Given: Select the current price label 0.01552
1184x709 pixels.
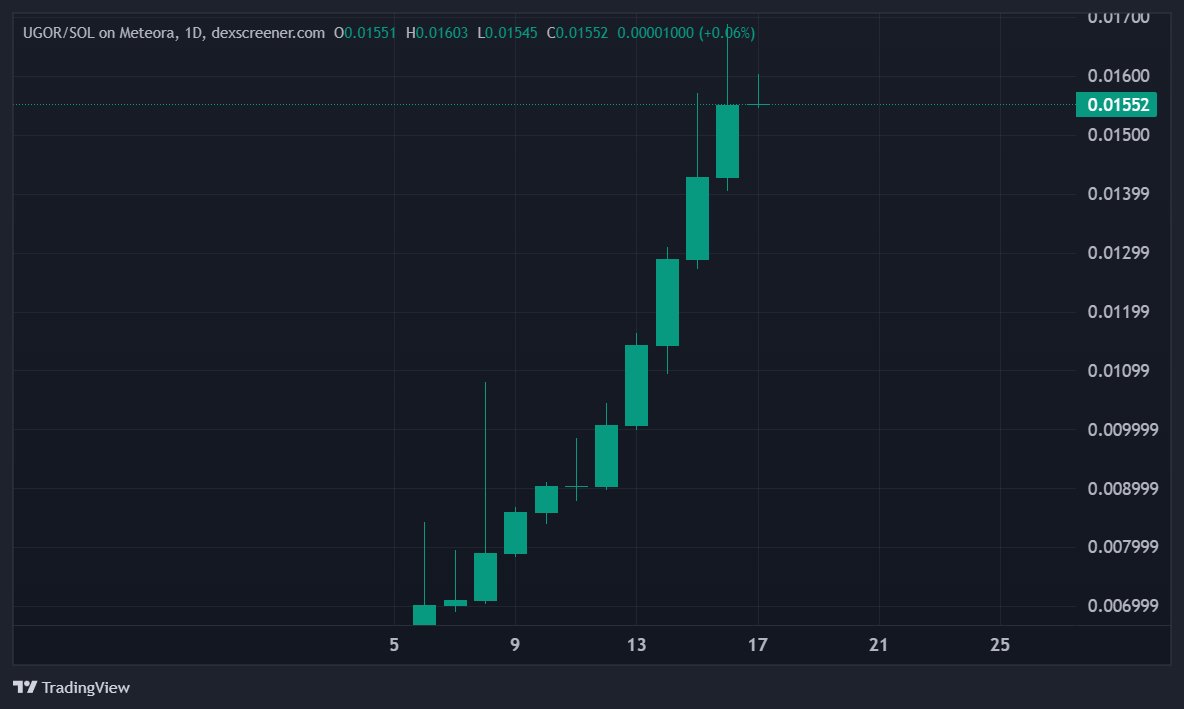Looking at the screenshot, I should [x=1116, y=103].
